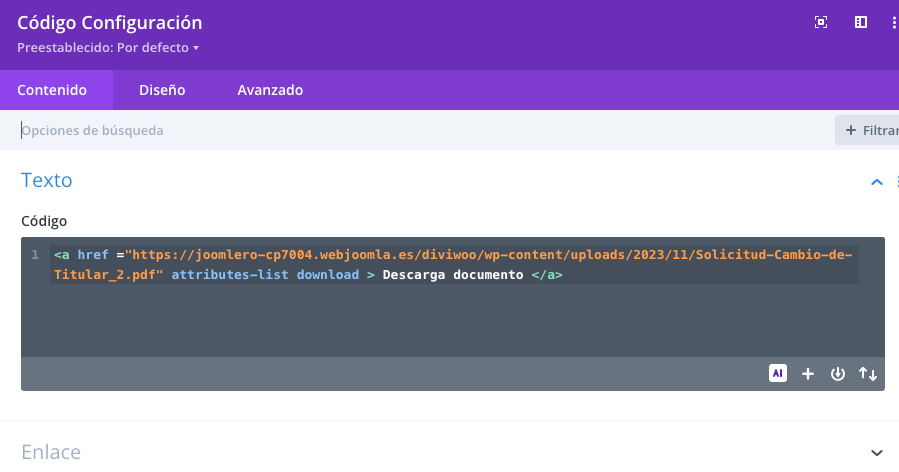Click the empty area of the code editor
This screenshot has height=472, width=899.
click(x=453, y=321)
